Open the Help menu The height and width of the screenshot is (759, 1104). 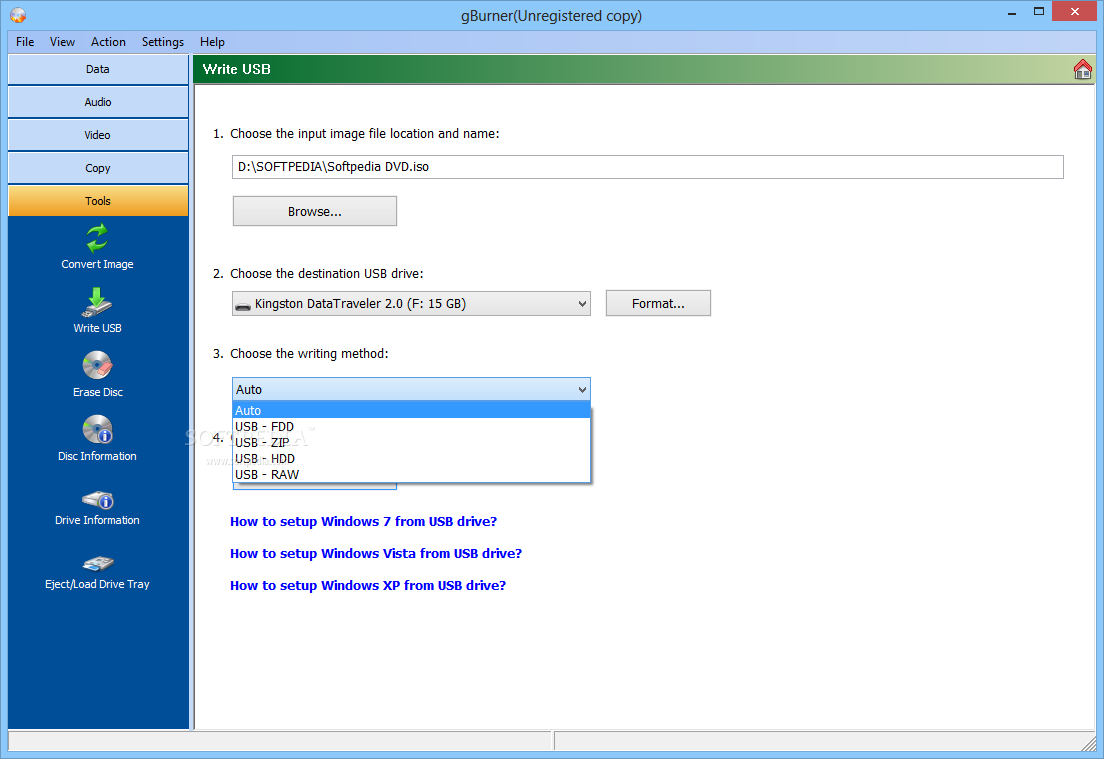click(x=212, y=42)
